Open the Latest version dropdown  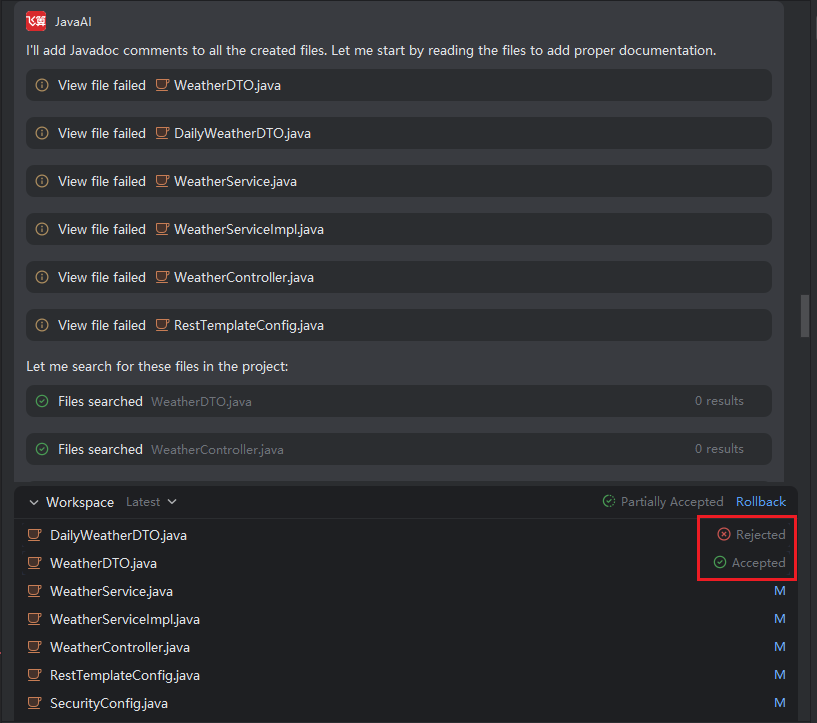tap(151, 502)
